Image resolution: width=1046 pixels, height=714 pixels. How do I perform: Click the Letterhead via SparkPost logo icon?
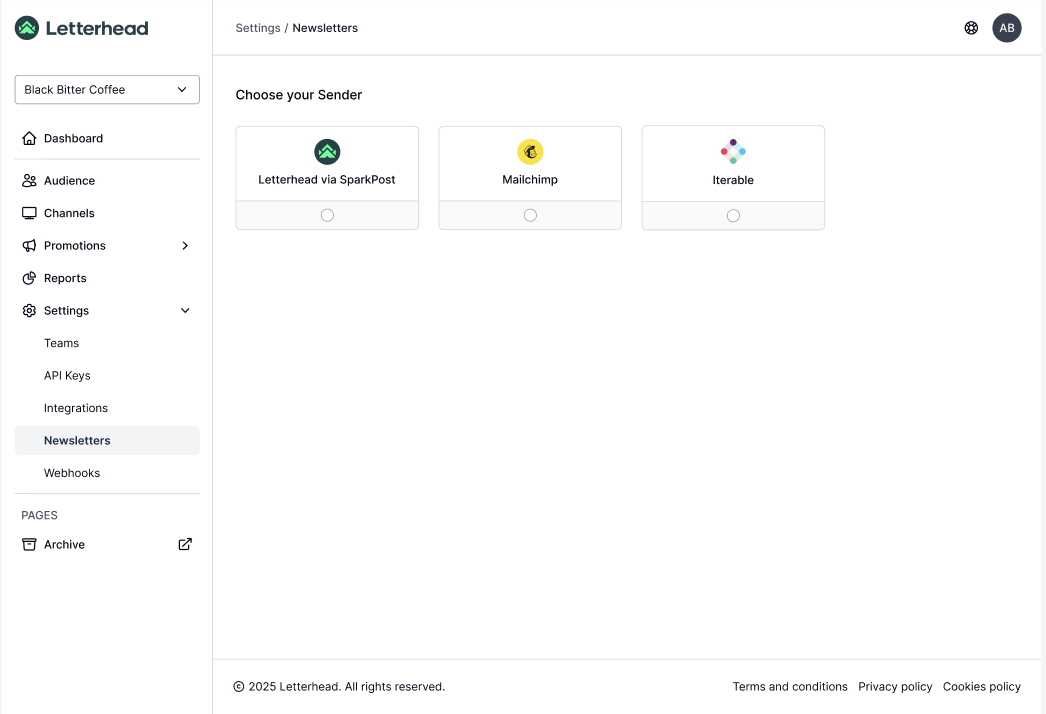pos(327,152)
